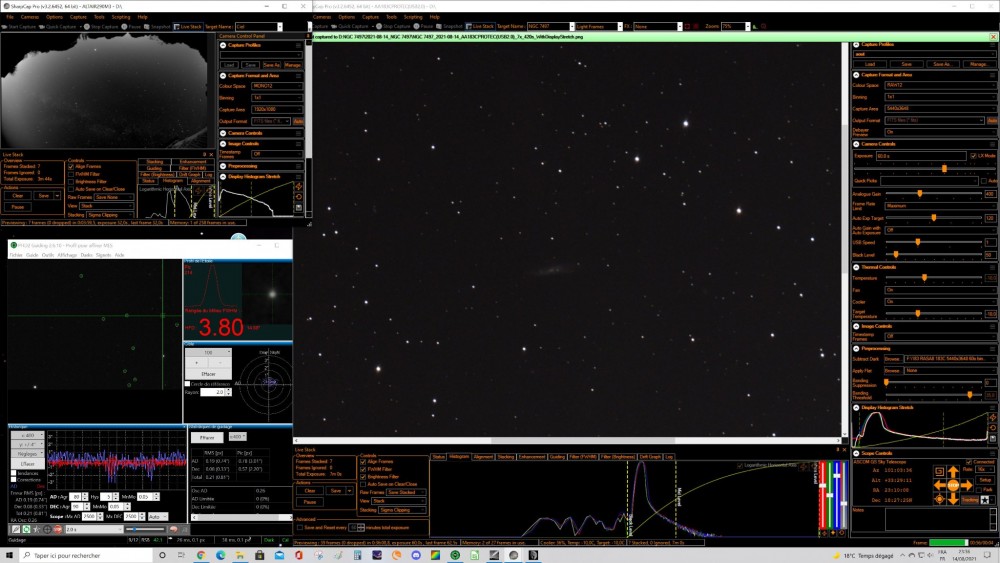
Task: Click Tracking button in Scope Controls
Action: pos(969,500)
